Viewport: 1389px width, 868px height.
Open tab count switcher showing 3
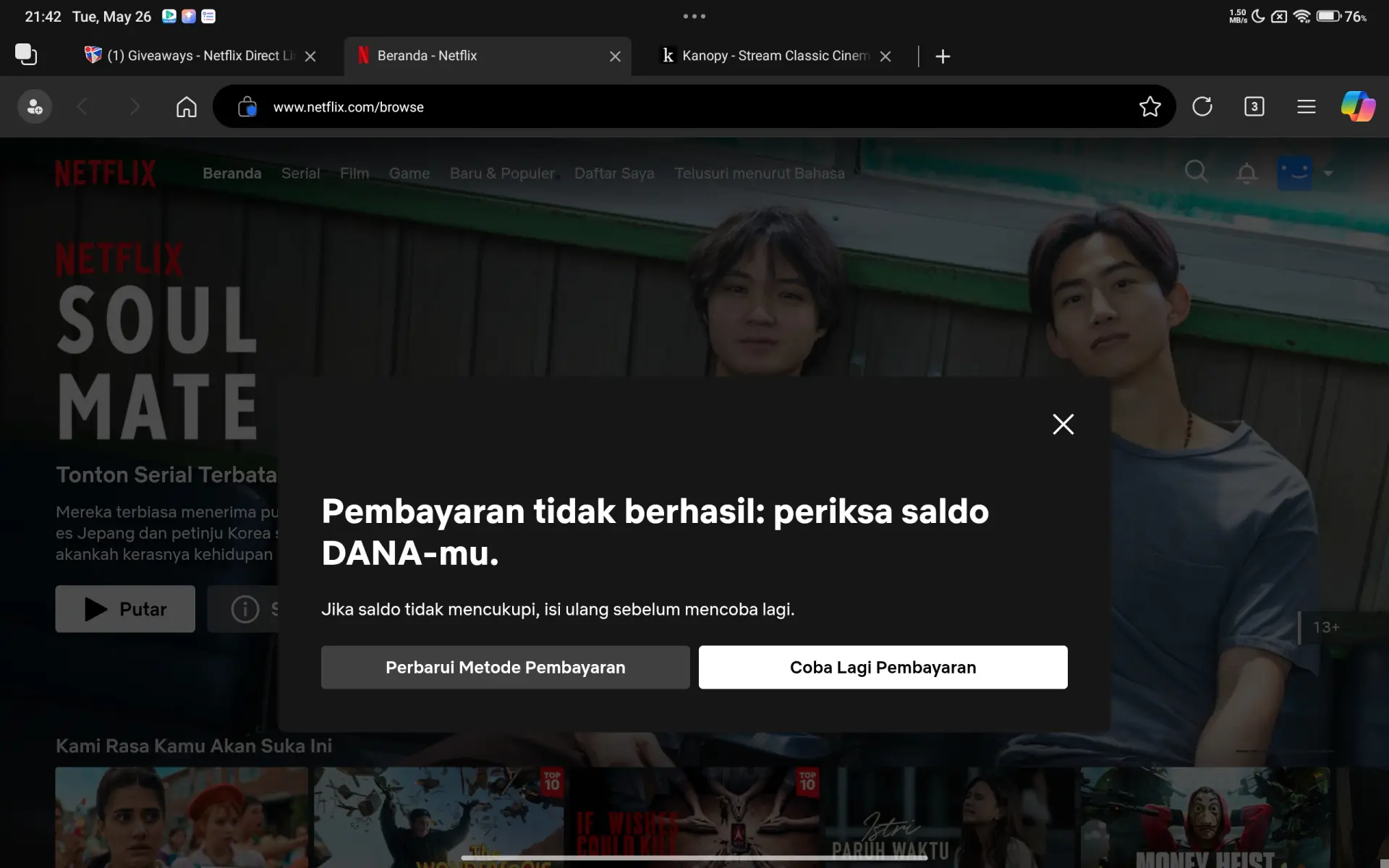(x=1254, y=107)
